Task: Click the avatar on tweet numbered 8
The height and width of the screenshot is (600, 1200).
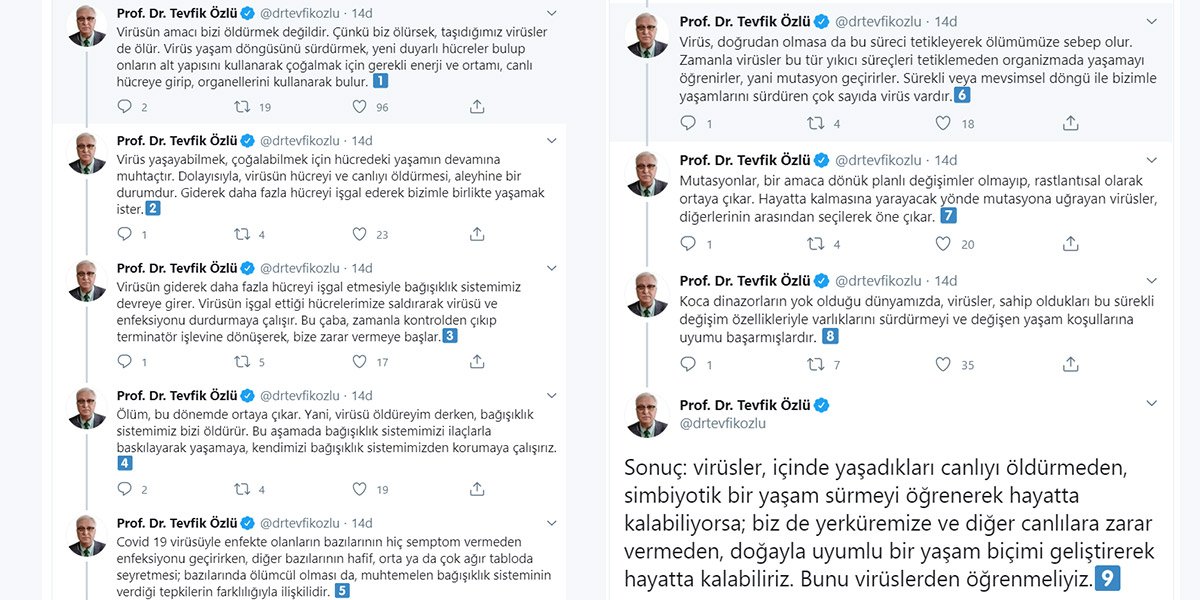Action: (x=647, y=293)
